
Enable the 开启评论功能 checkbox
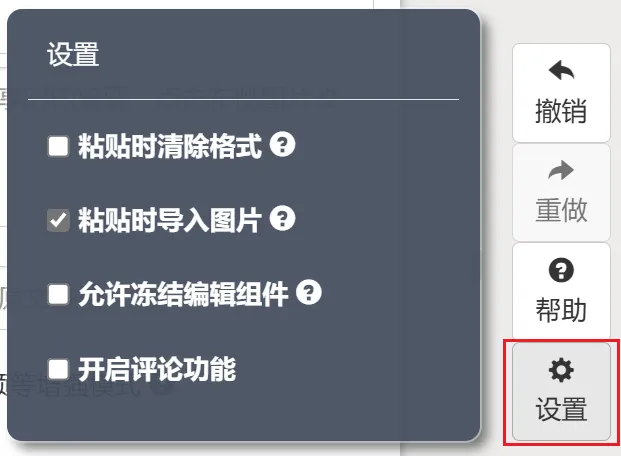point(58,369)
